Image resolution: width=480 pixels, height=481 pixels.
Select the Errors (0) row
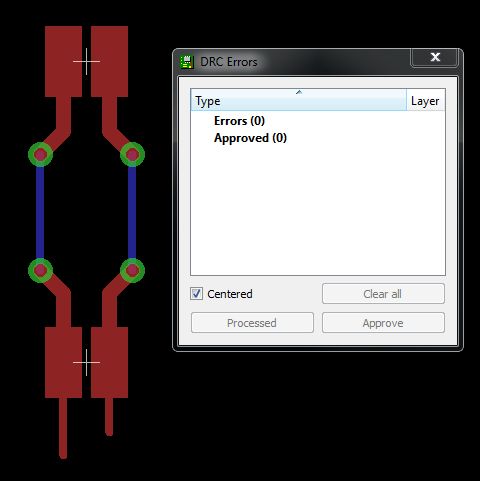click(x=239, y=121)
